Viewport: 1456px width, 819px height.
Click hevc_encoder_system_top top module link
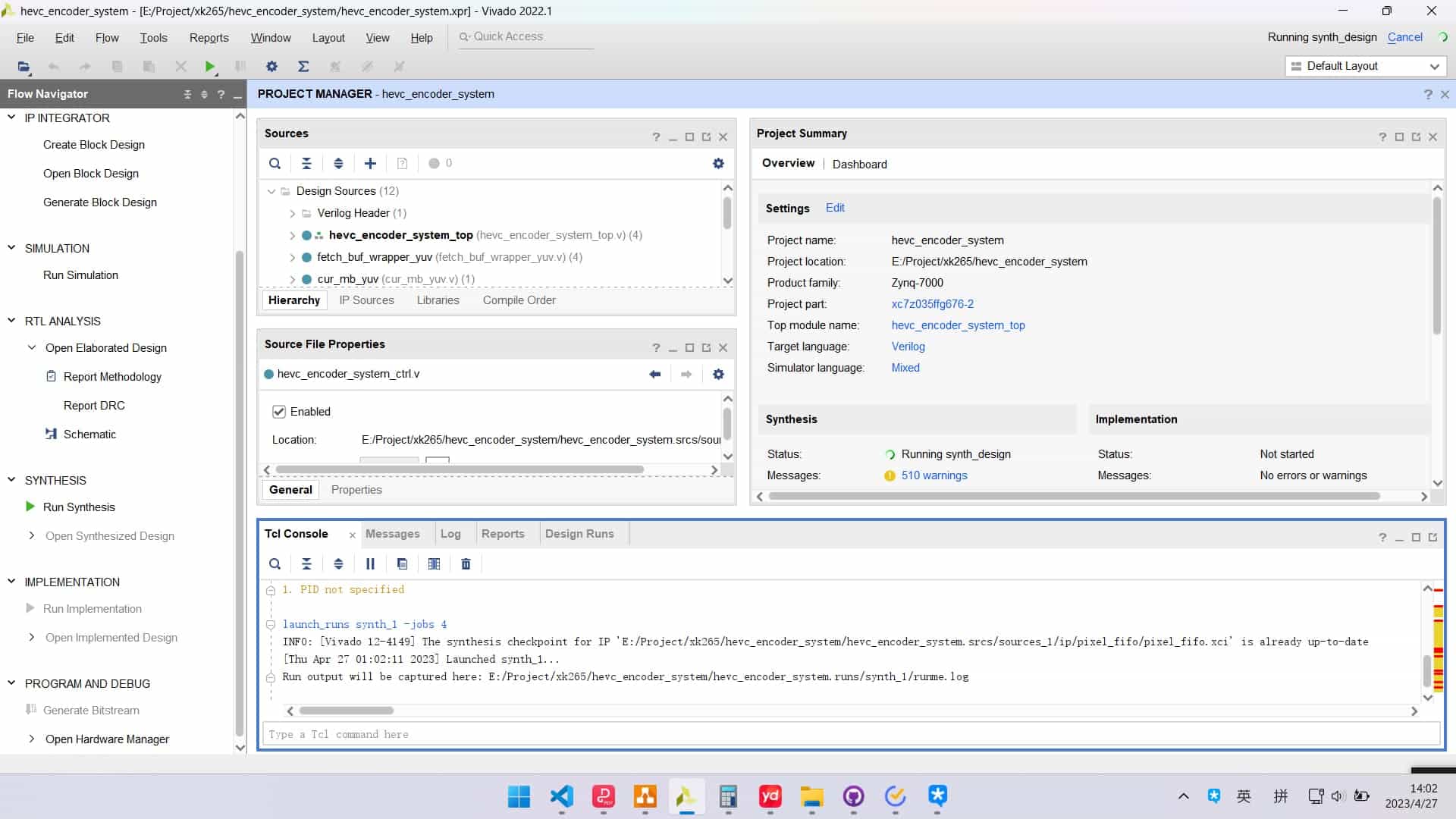tap(958, 325)
